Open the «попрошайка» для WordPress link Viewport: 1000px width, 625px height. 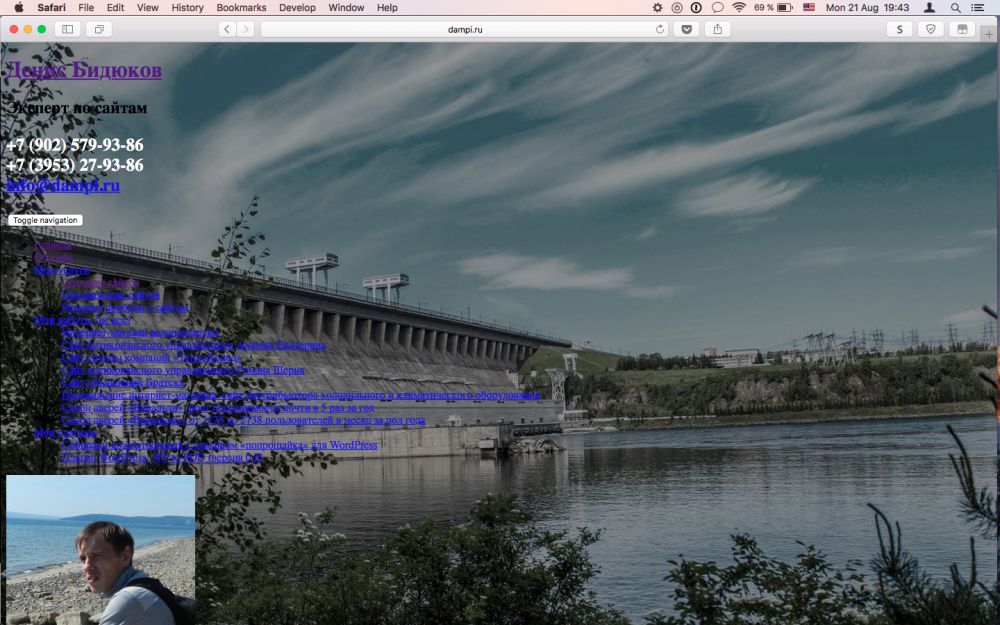pos(219,445)
